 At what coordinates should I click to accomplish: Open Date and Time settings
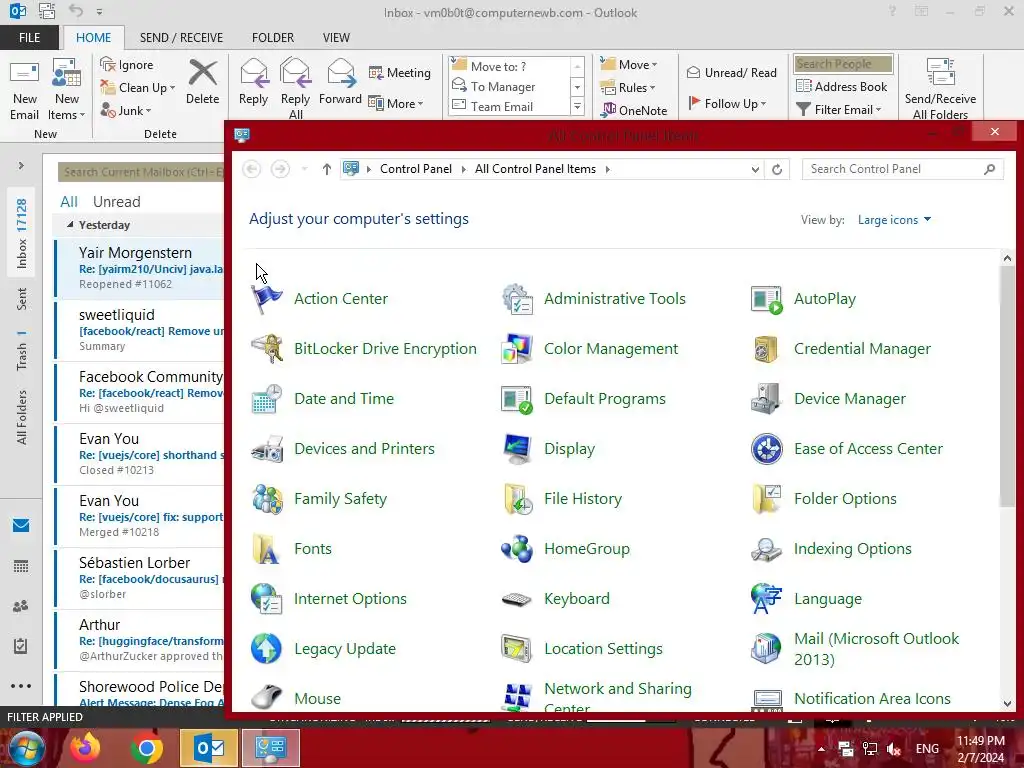click(323, 398)
